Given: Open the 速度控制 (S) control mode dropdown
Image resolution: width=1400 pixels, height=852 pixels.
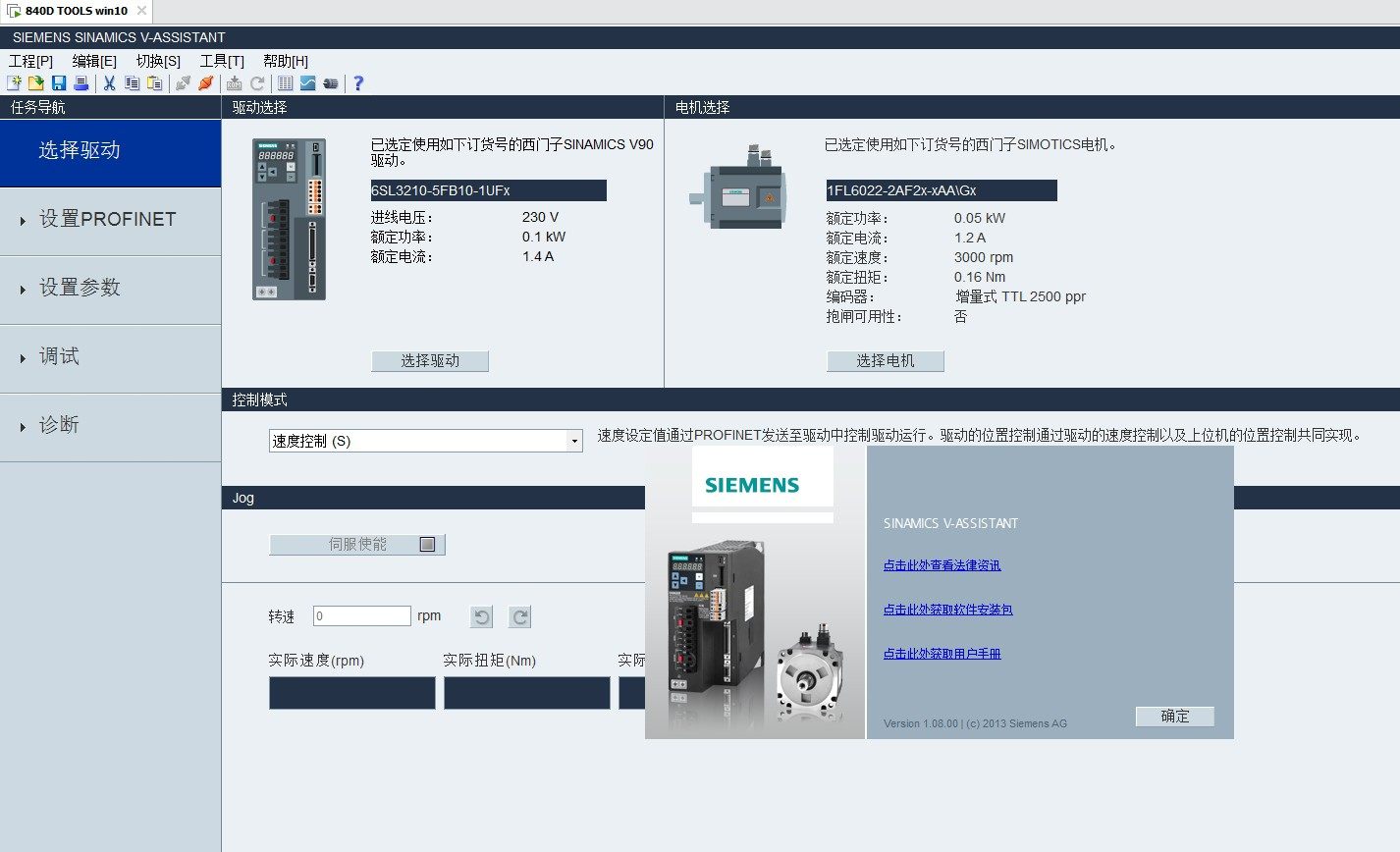Looking at the screenshot, I should point(426,442).
